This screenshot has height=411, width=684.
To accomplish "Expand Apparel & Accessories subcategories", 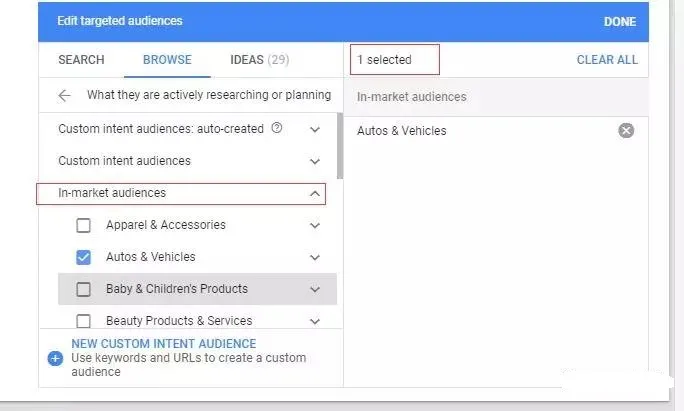I will tap(315, 226).
